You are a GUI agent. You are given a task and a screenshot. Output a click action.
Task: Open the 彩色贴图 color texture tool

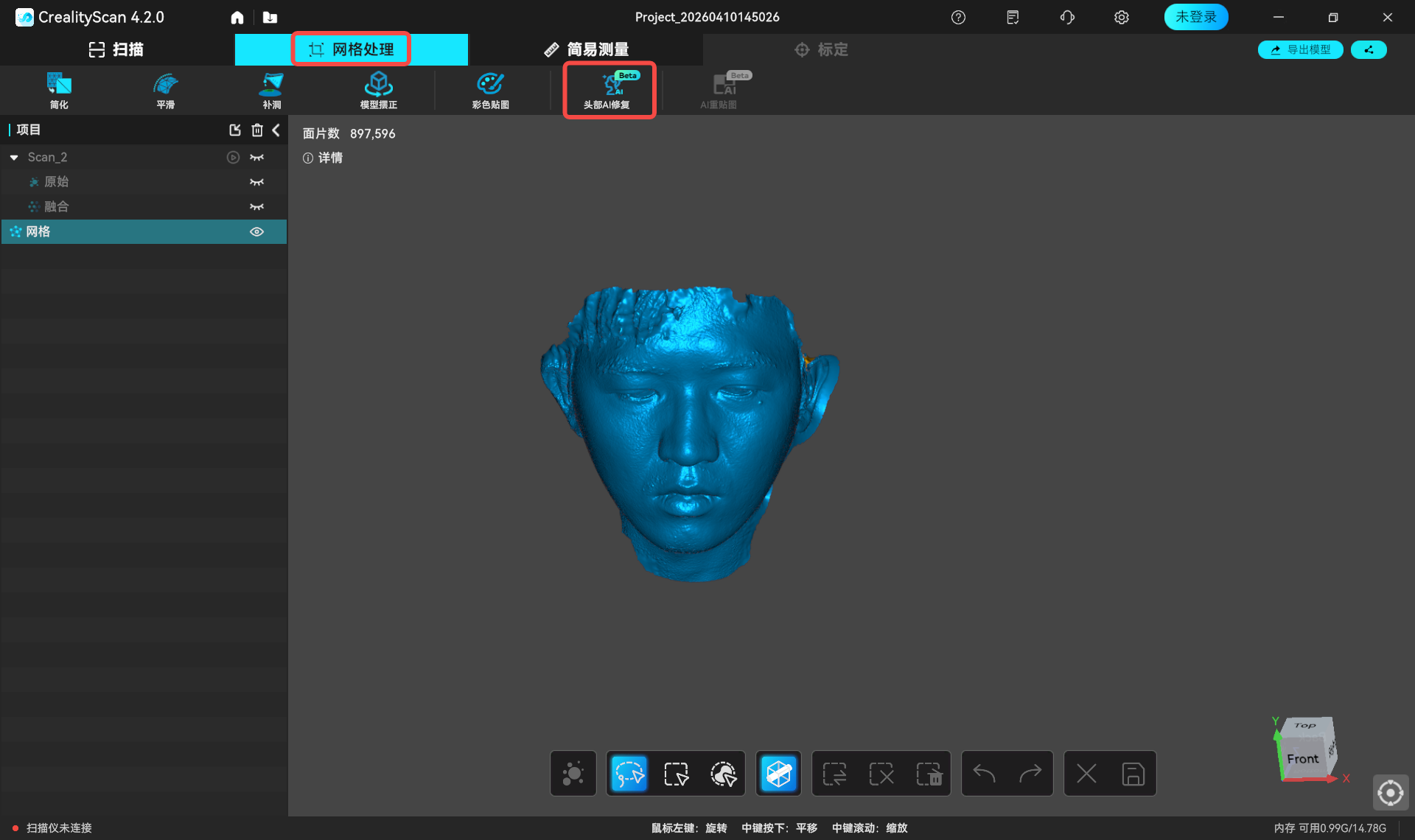pos(490,91)
